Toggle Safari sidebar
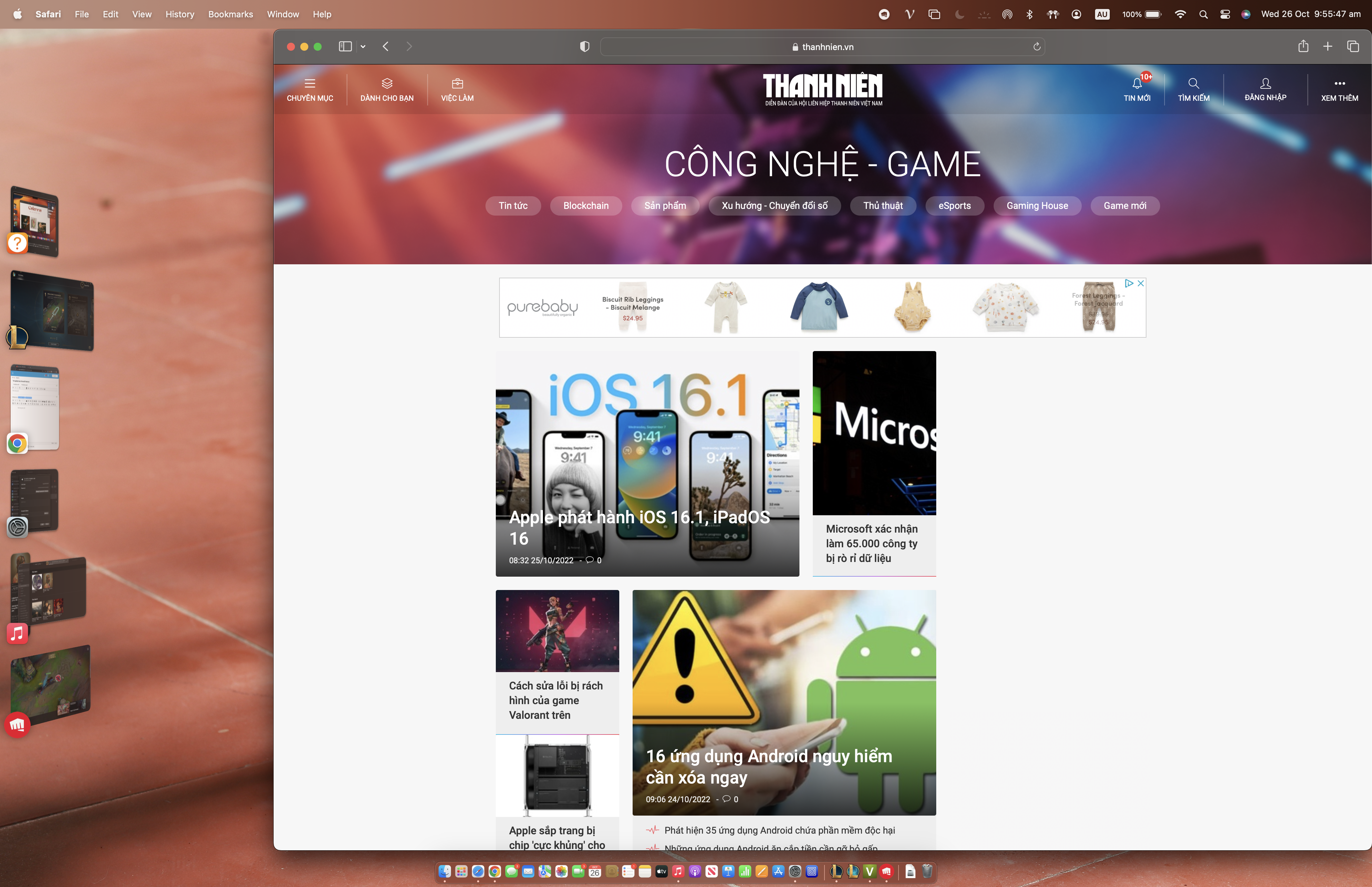1372x887 pixels. click(x=345, y=47)
